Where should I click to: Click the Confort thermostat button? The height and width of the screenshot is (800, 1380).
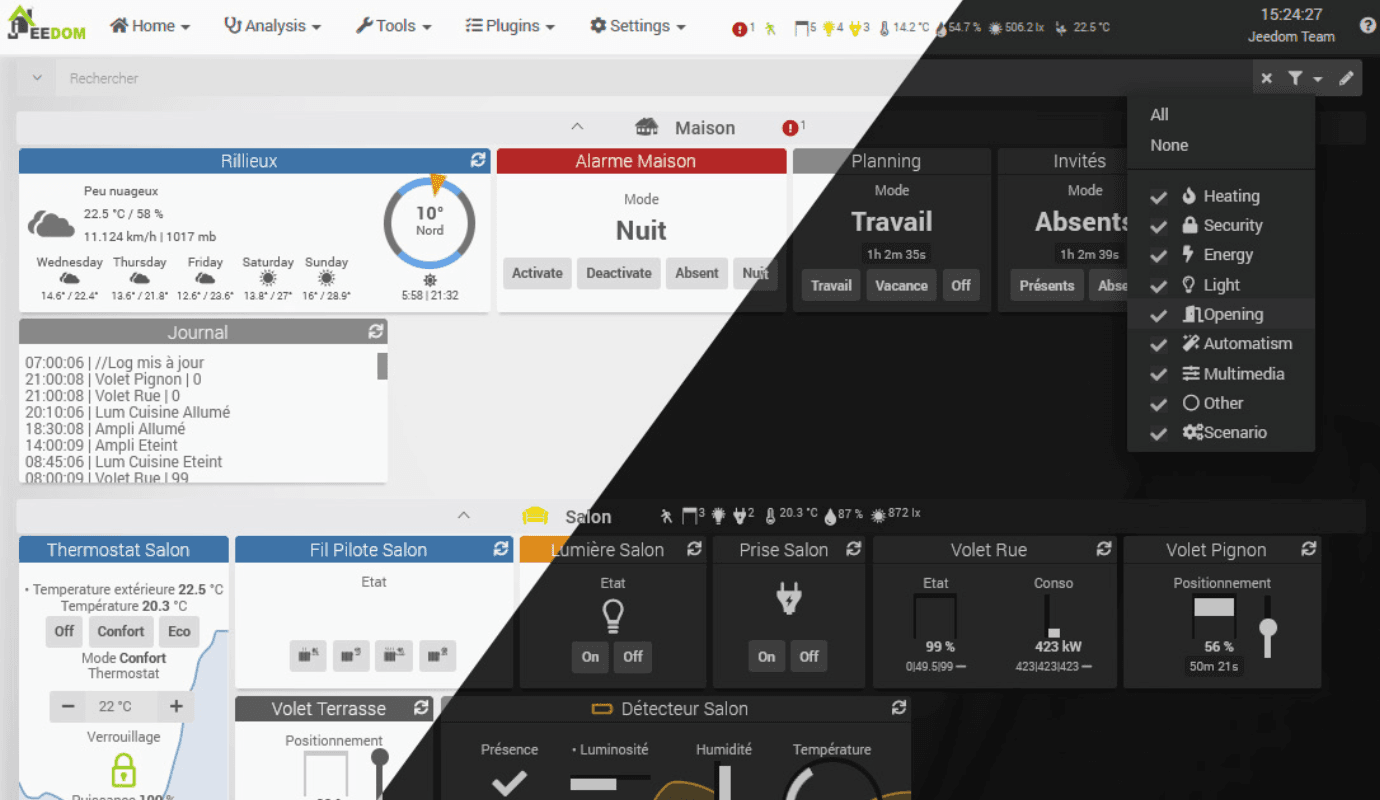click(x=121, y=631)
